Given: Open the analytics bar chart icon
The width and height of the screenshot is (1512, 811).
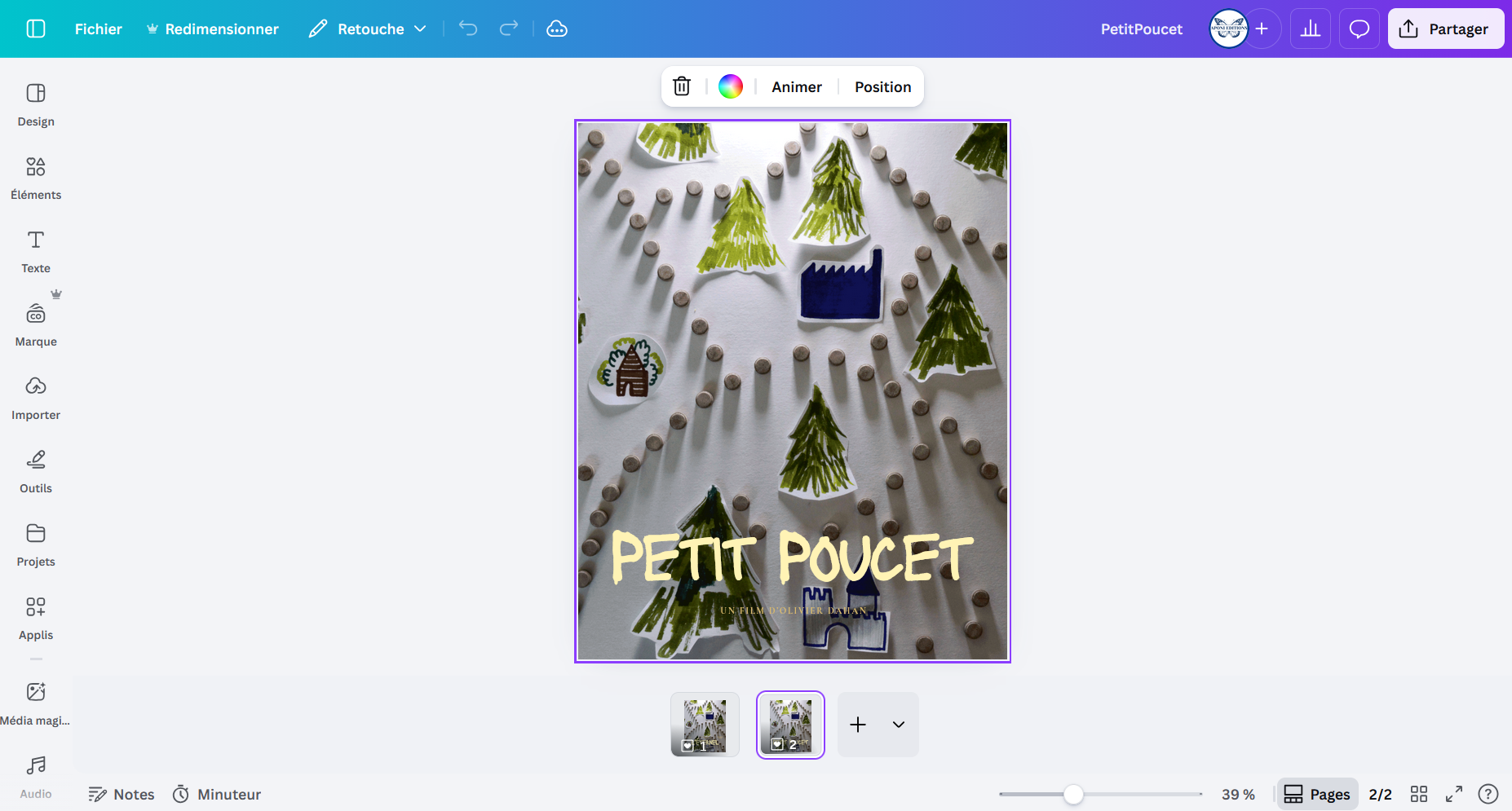Looking at the screenshot, I should coord(1311,29).
